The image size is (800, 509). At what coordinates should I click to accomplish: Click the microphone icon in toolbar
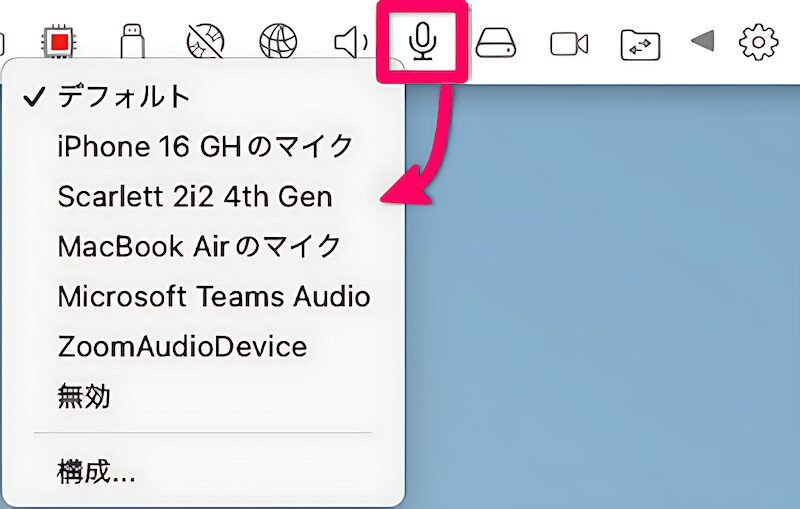[422, 42]
